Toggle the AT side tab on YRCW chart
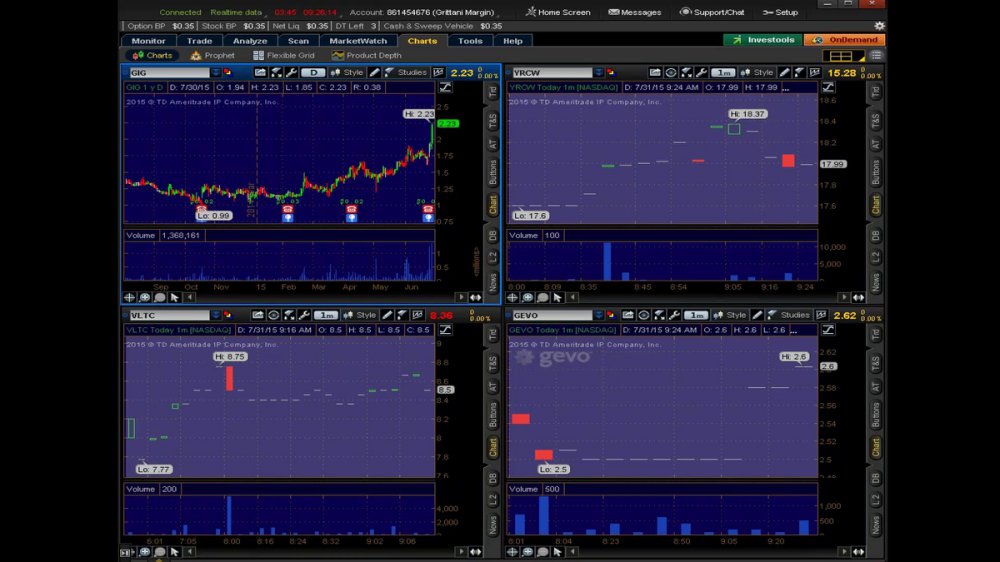This screenshot has height=562, width=1000. [876, 145]
